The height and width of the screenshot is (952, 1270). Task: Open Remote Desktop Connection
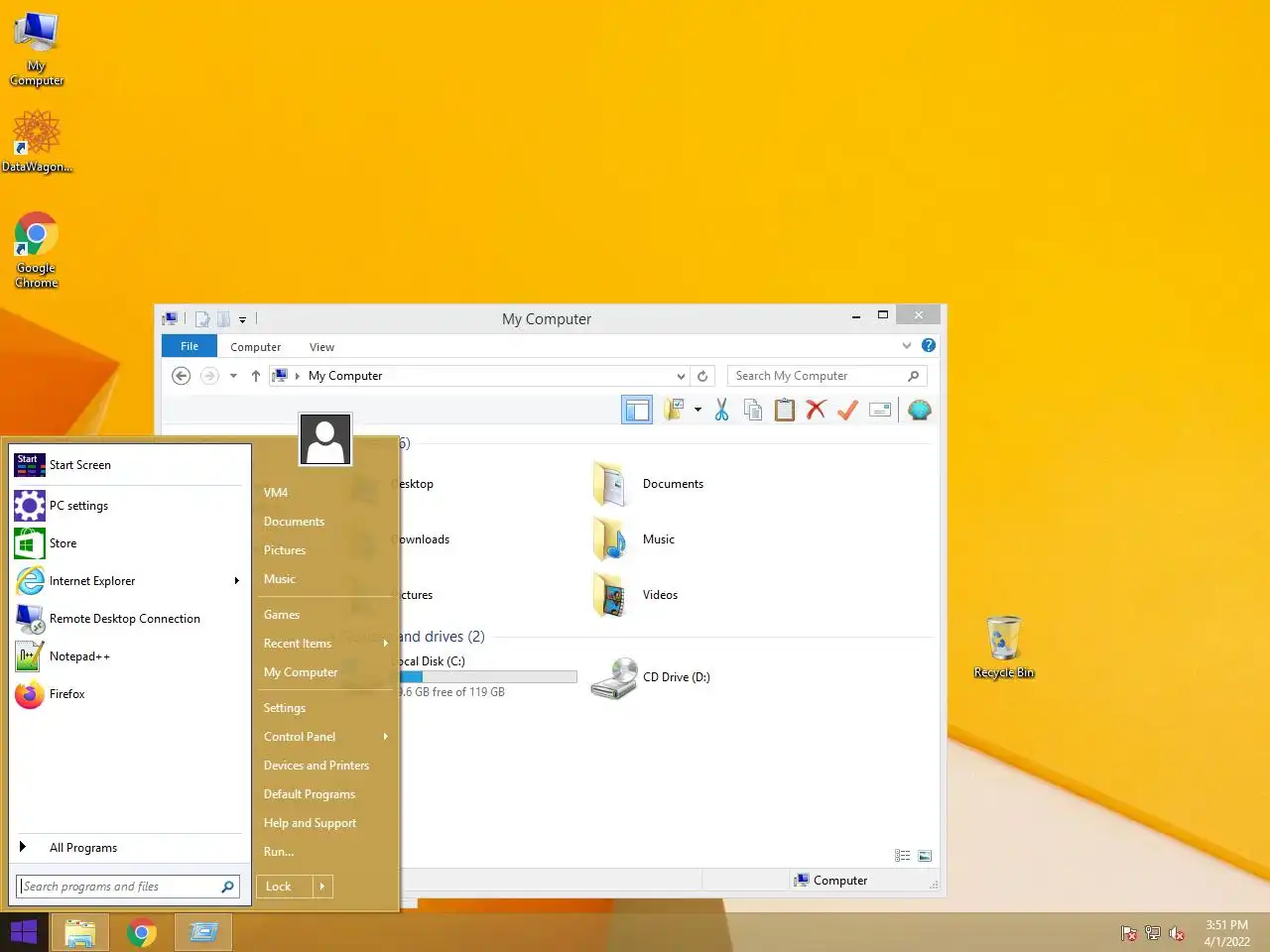tap(128, 619)
